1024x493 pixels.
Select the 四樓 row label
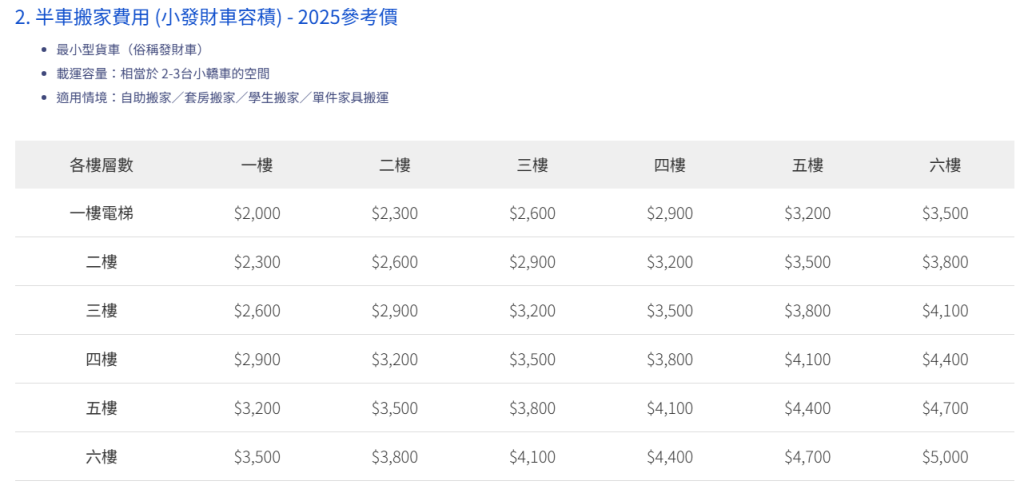(101, 359)
